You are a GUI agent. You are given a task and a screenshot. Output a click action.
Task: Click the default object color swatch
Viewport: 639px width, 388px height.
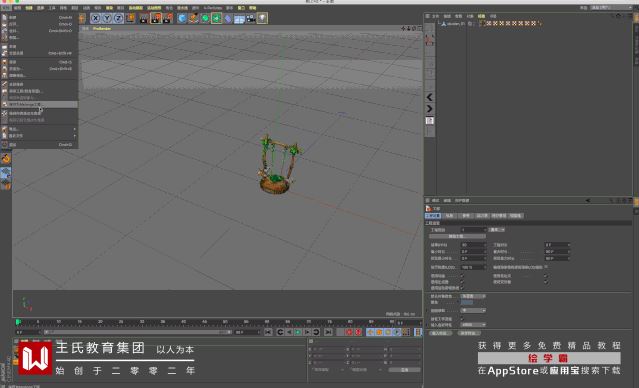[467, 302]
